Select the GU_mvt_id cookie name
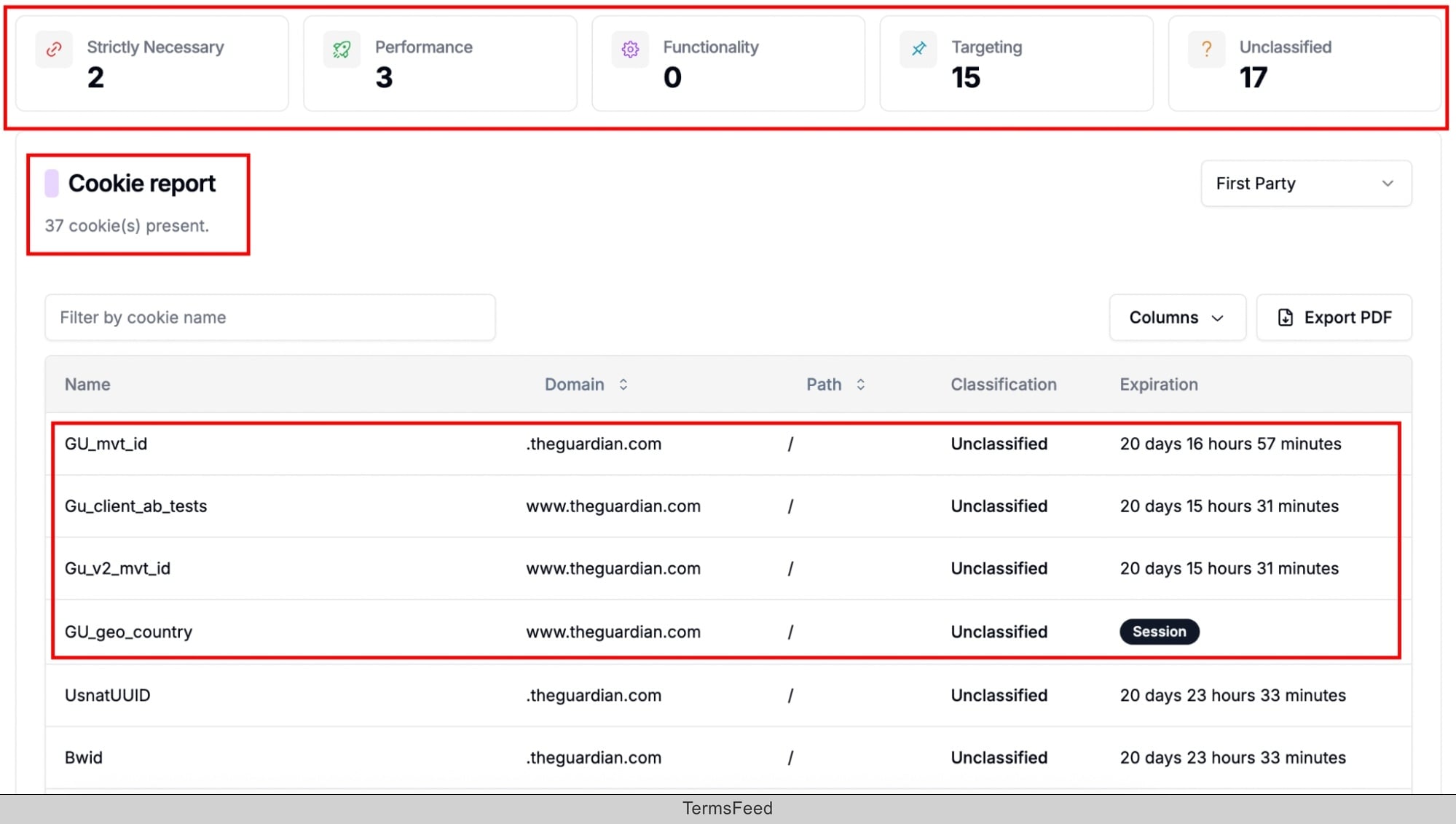Viewport: 1456px width, 824px height. click(106, 444)
